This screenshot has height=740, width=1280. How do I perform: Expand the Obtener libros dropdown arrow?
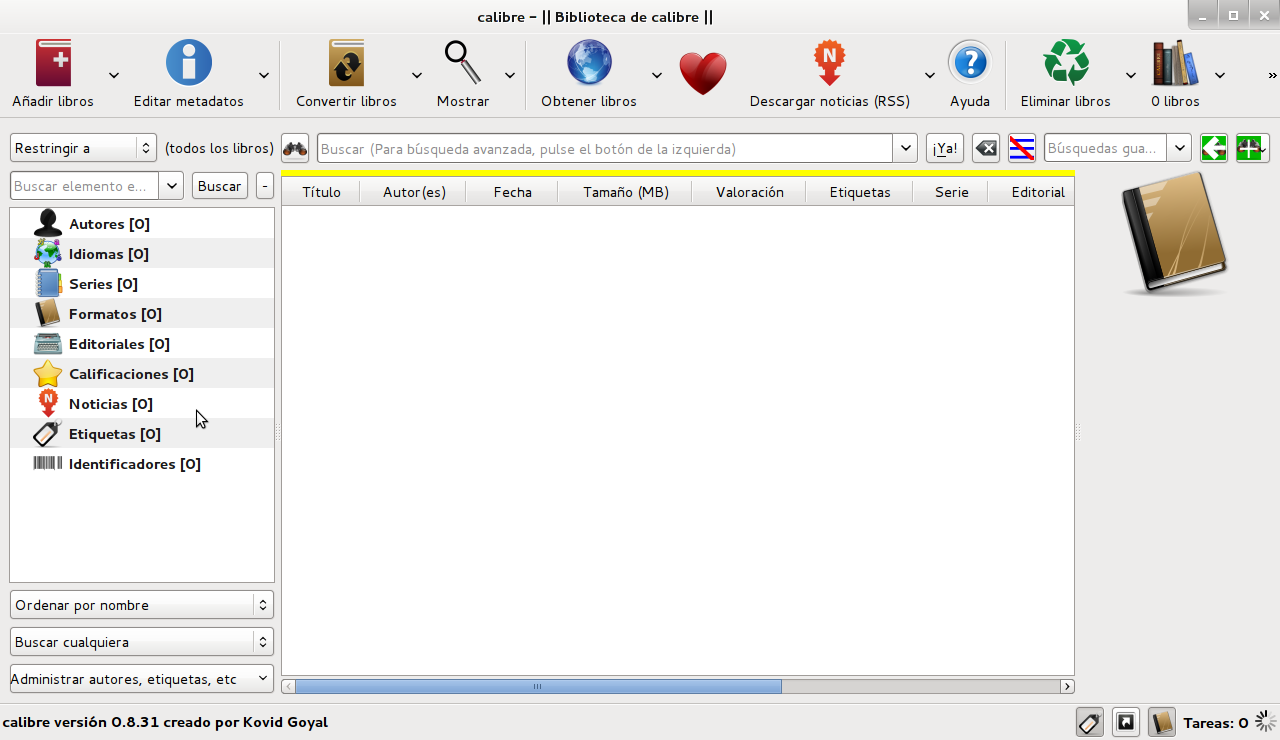[x=657, y=75]
